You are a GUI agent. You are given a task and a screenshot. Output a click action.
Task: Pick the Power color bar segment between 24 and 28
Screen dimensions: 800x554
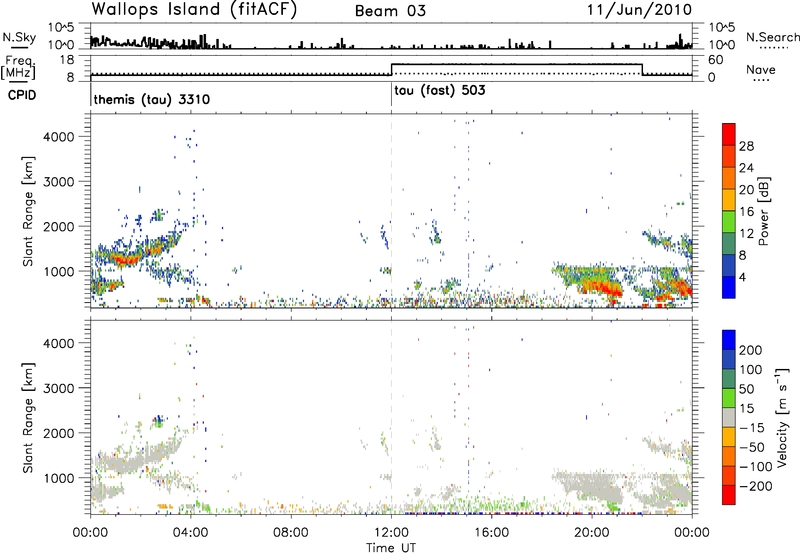[729, 156]
